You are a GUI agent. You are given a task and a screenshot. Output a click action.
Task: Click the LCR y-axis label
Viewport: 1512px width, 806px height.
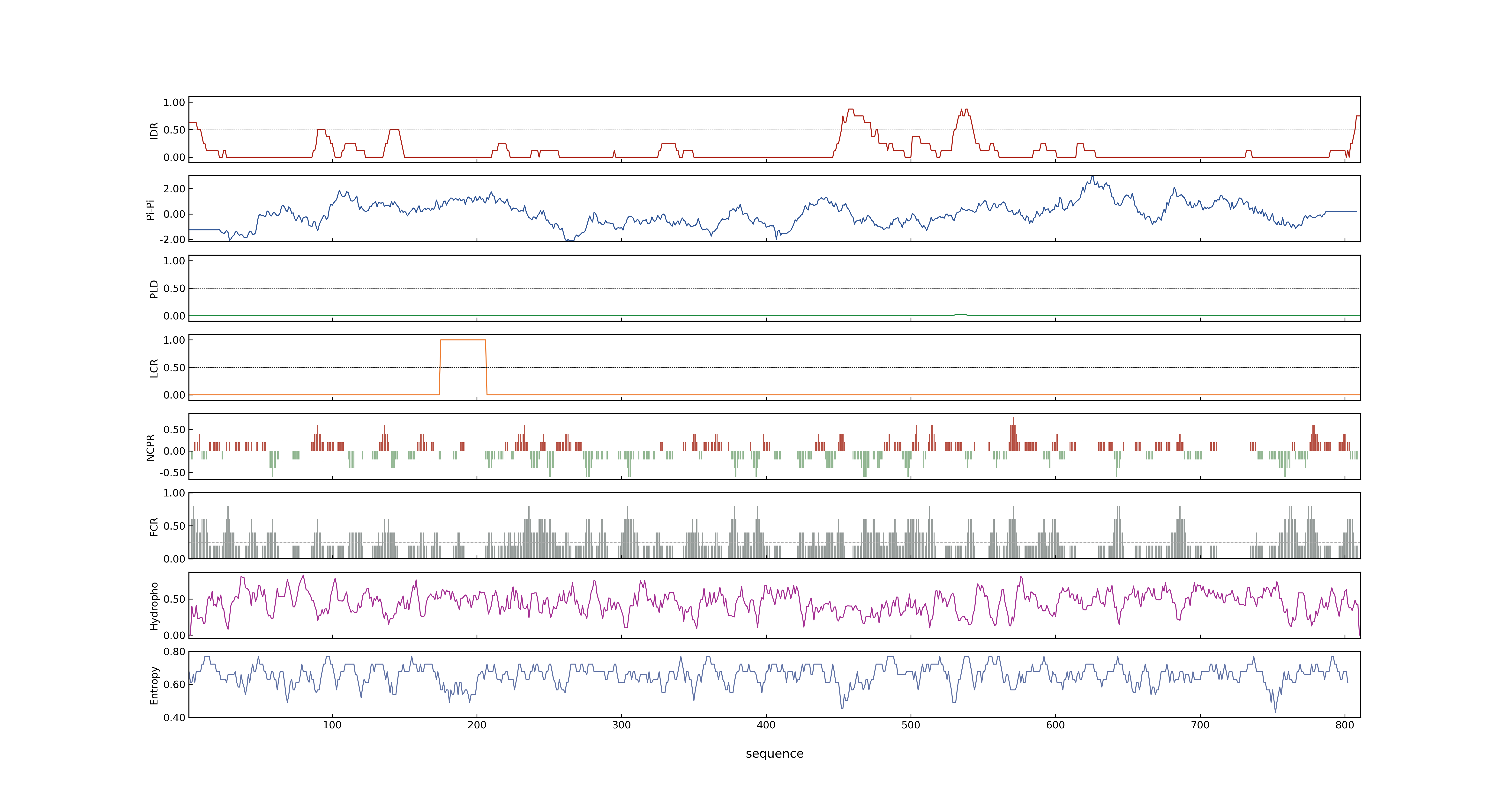tap(154, 368)
